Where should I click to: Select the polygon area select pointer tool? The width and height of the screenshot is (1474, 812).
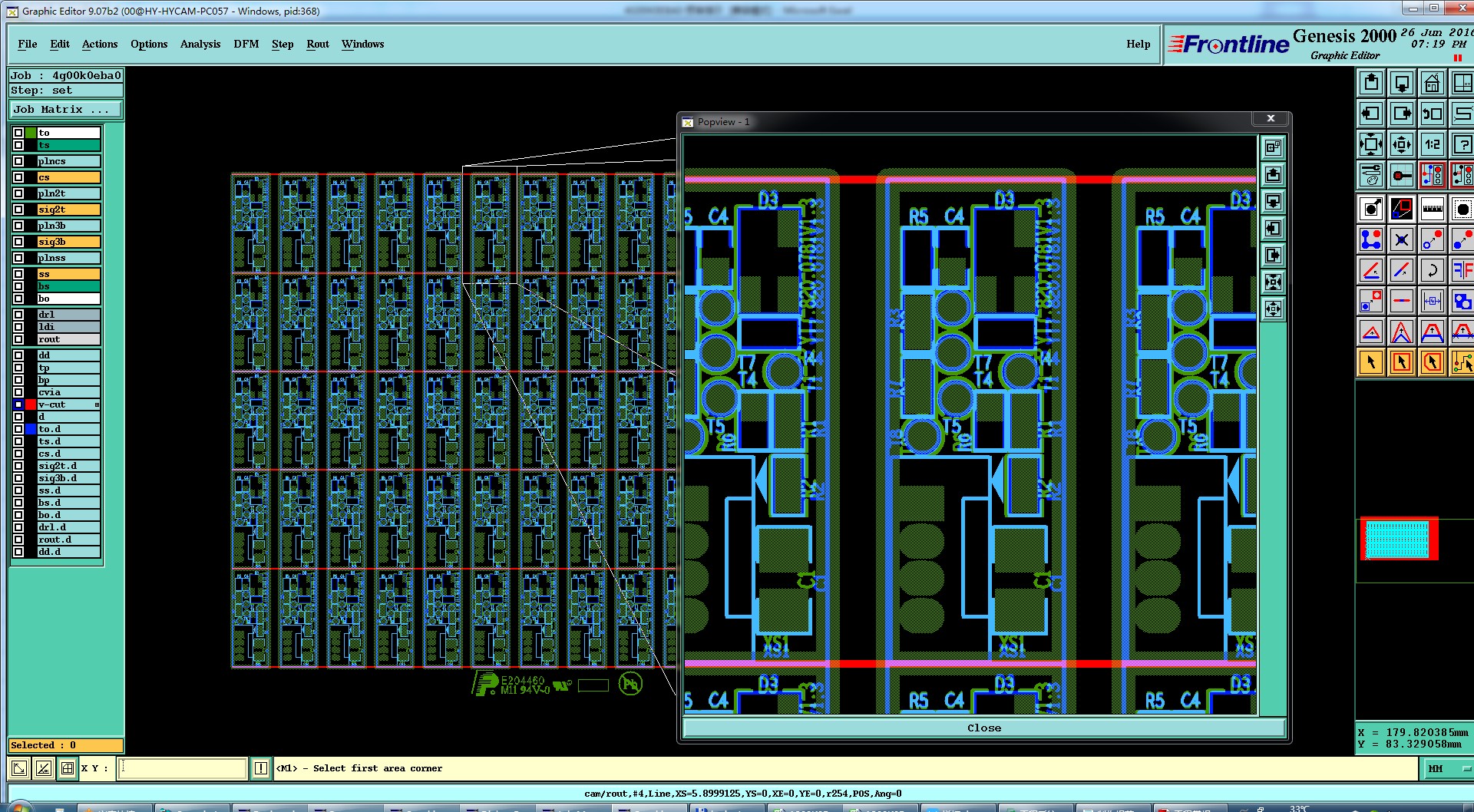click(1433, 362)
